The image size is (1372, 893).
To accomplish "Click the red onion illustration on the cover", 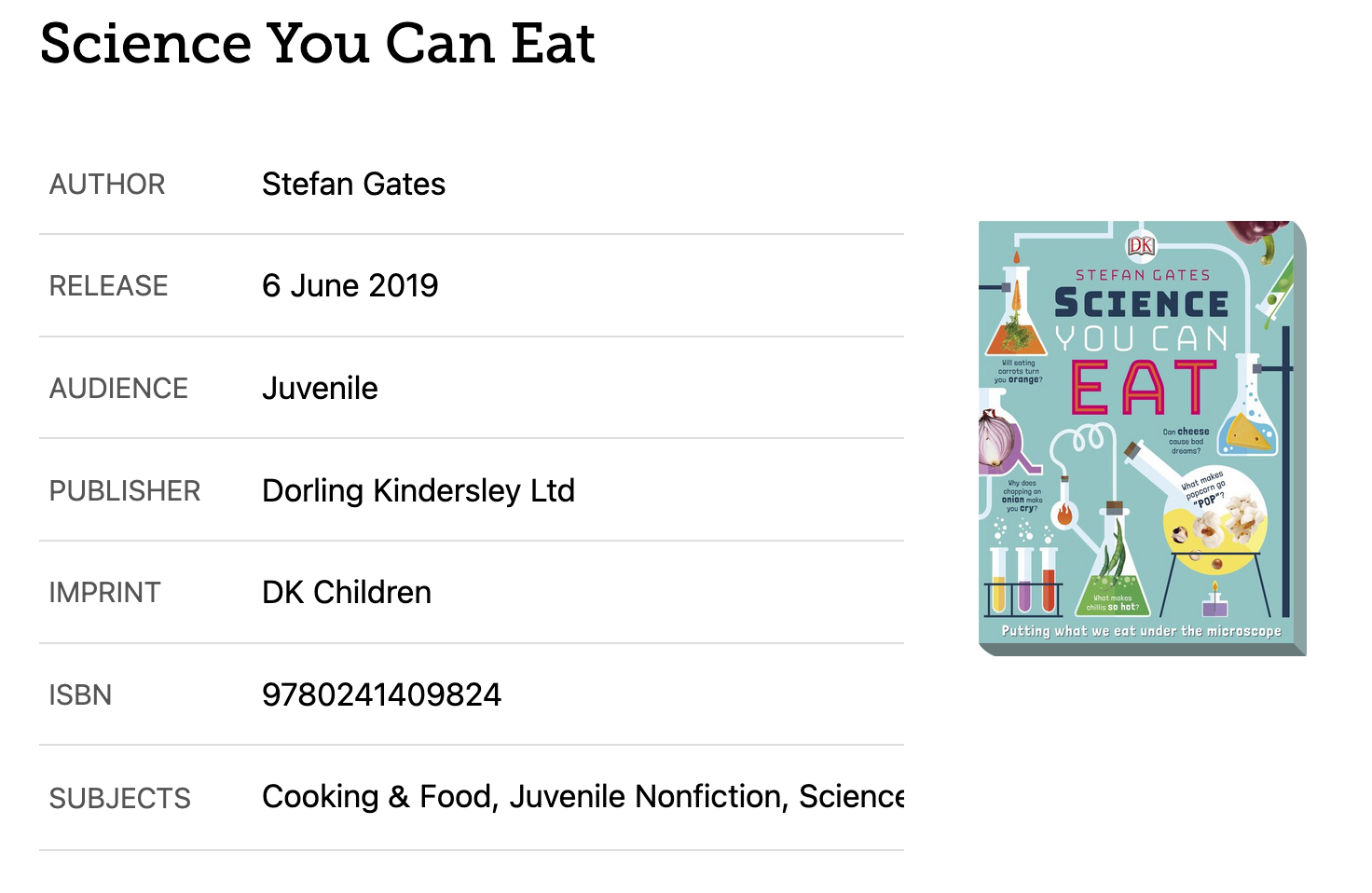I will 997,438.
